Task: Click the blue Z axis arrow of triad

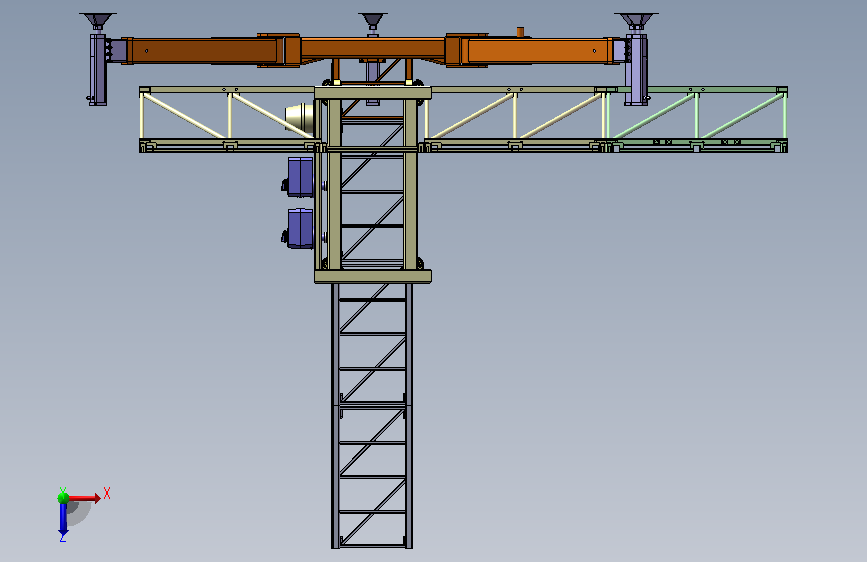Action: click(63, 521)
